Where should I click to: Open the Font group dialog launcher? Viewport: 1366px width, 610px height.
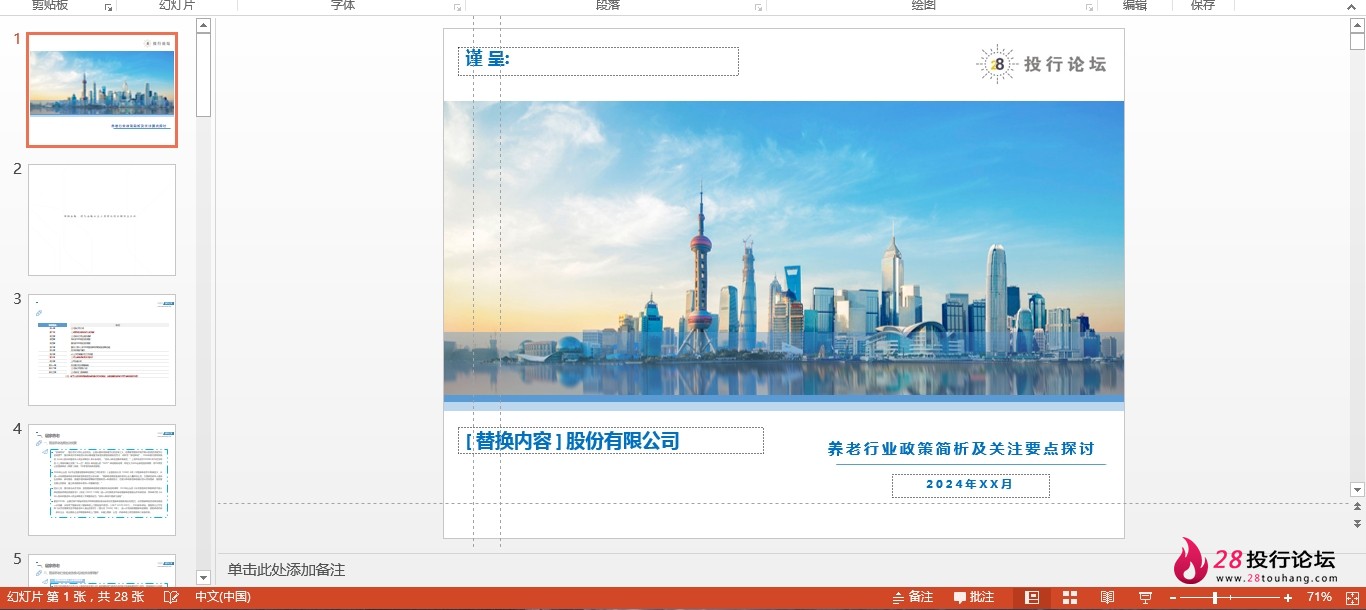click(457, 6)
